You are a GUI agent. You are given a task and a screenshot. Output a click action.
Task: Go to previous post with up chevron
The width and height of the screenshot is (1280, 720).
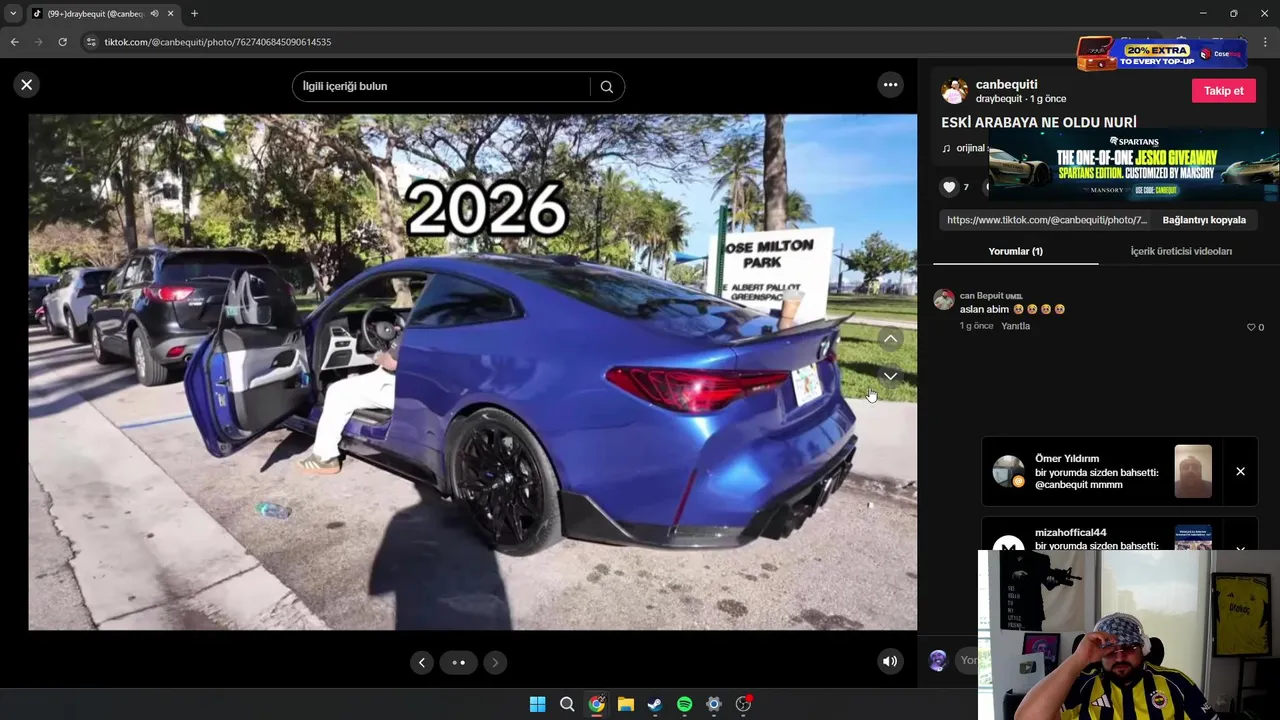pyautogui.click(x=890, y=339)
